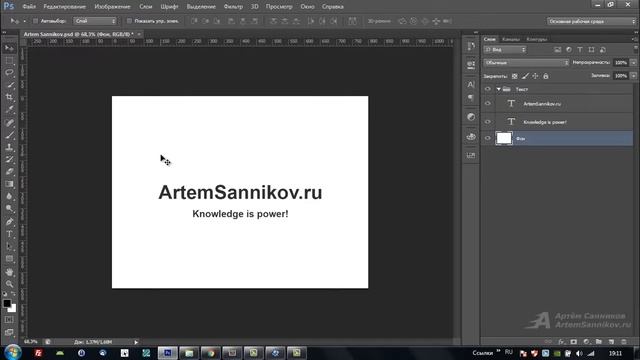Toggle lock position icon
The height and width of the screenshot is (360, 640).
[535, 76]
